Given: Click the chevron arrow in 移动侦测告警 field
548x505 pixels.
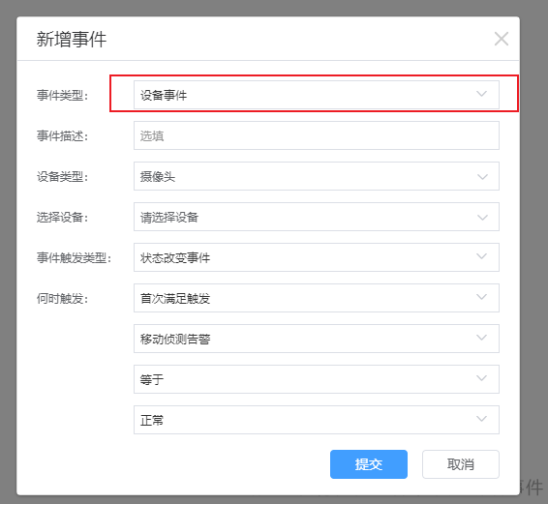Looking at the screenshot, I should click(x=482, y=338).
